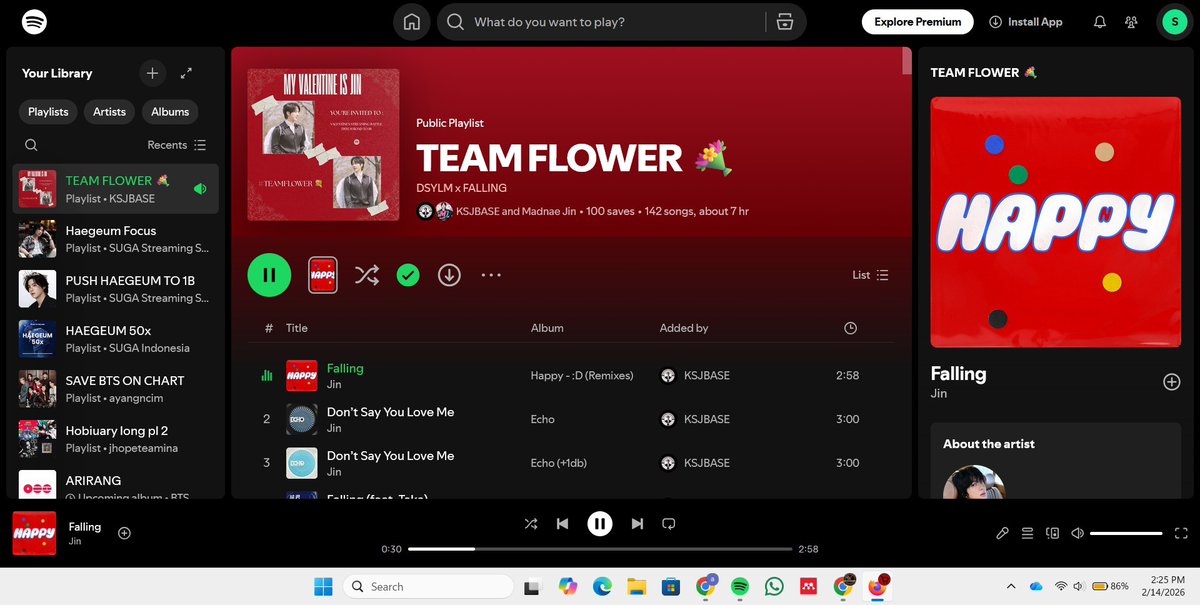Image resolution: width=1200 pixels, height=605 pixels.
Task: Open more options for TEAM FLOWER playlist
Action: [491, 275]
